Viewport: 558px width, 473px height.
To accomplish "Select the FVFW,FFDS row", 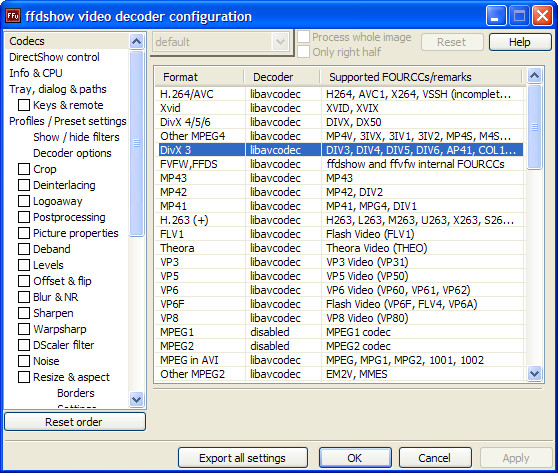I will tap(341, 164).
